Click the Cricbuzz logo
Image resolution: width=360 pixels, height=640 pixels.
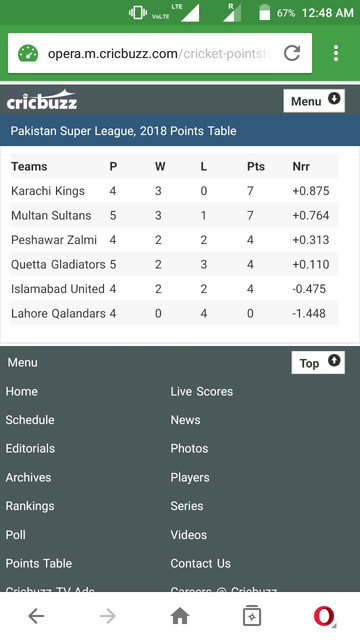(x=42, y=100)
